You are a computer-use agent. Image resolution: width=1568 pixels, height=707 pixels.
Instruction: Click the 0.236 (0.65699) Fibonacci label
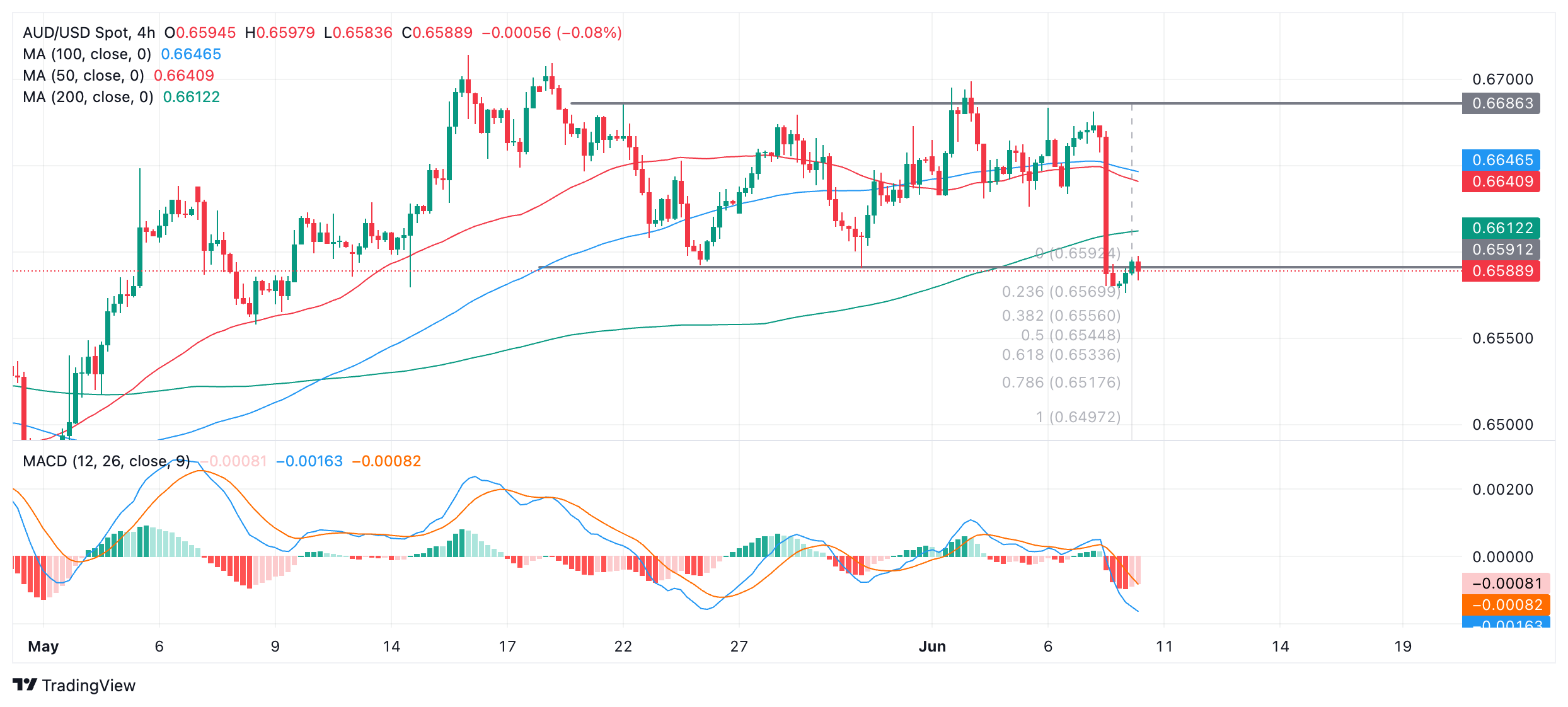tap(1061, 292)
